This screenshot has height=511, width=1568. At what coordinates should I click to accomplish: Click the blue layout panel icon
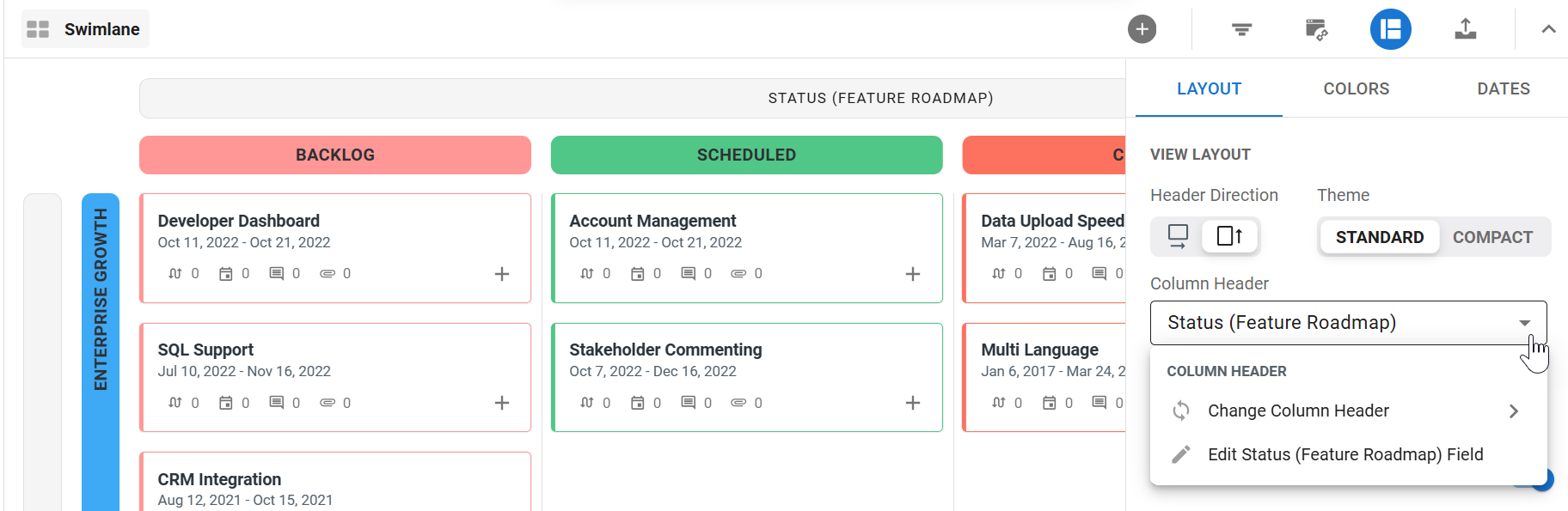[1390, 29]
